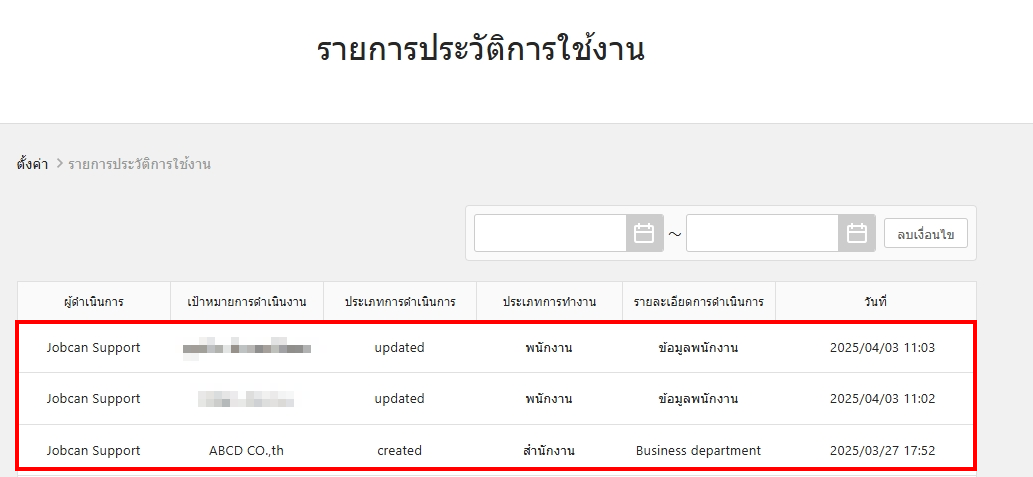Select the สำนักงาน work type cell
Viewport: 1033px width, 477px height.
point(549,451)
